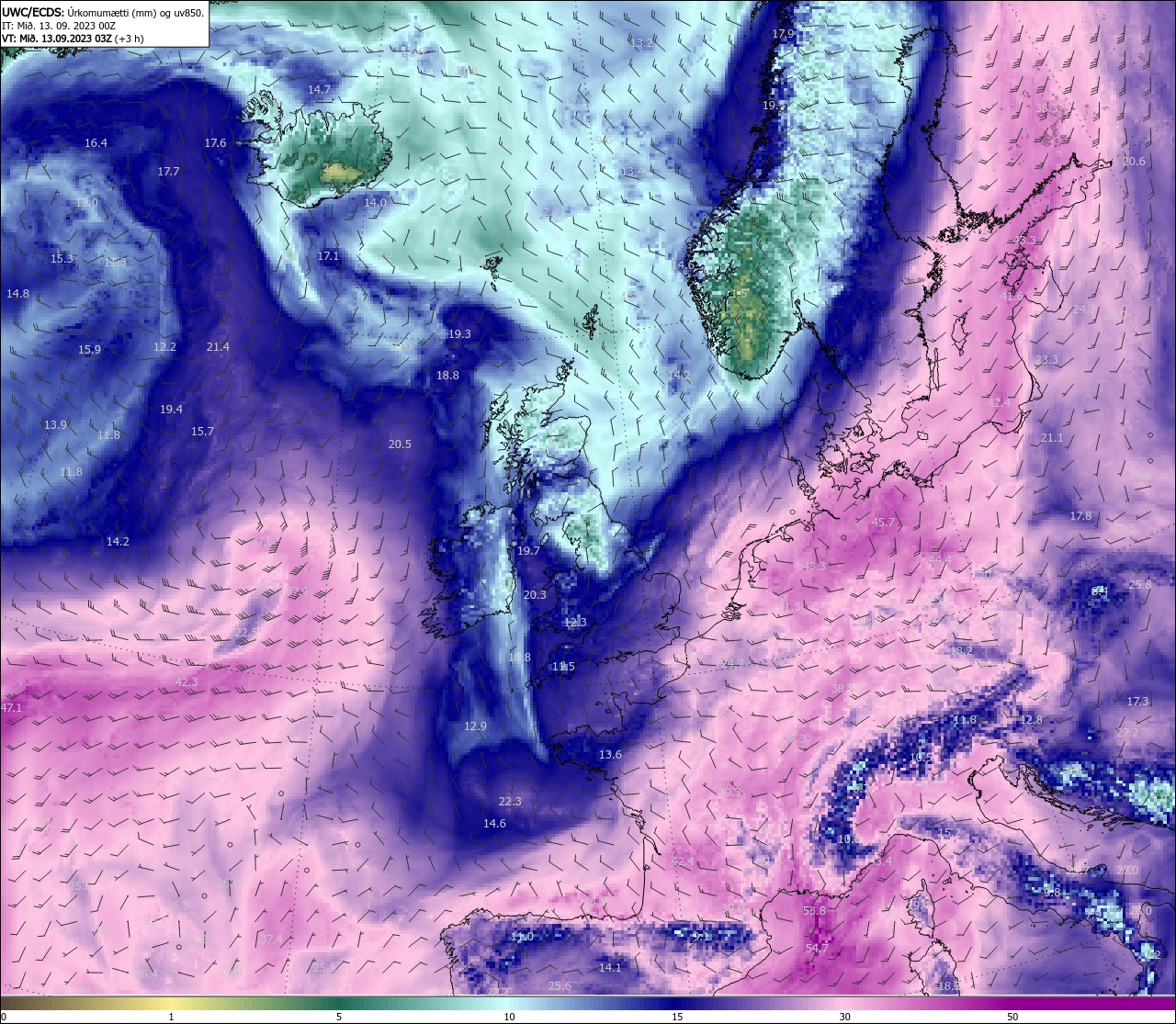Click the 'IT: Mið. 13. 09. 2023 00Z' line

(59, 26)
